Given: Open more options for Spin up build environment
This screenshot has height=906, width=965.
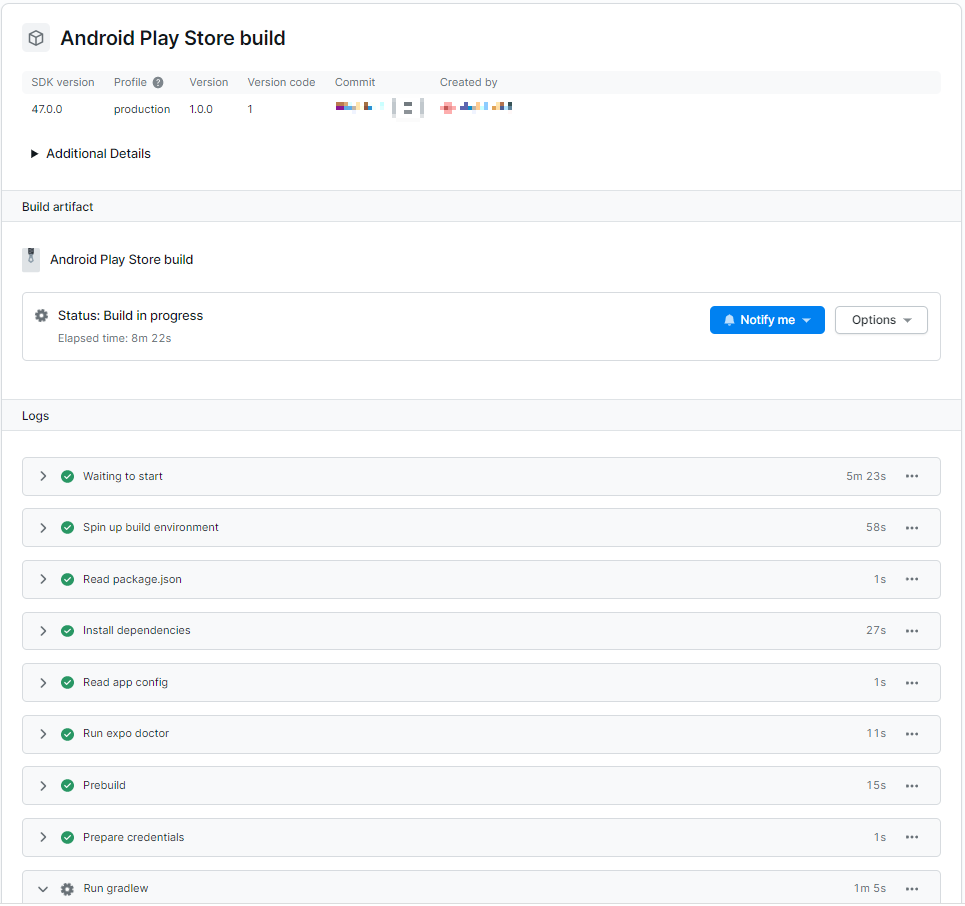Looking at the screenshot, I should [x=912, y=528].
